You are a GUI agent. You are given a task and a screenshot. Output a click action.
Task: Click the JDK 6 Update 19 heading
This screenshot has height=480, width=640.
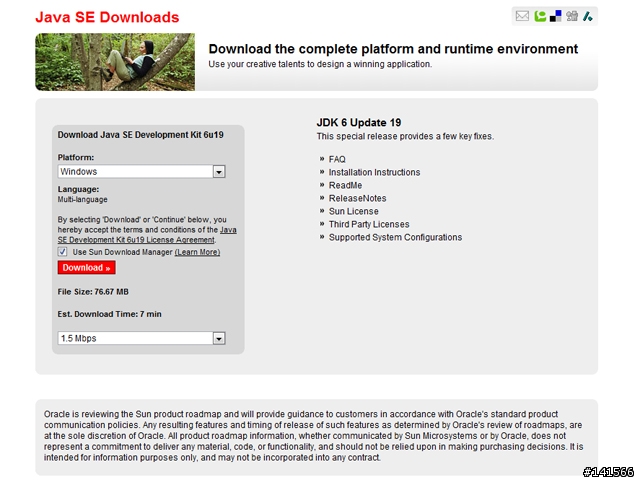tap(359, 122)
